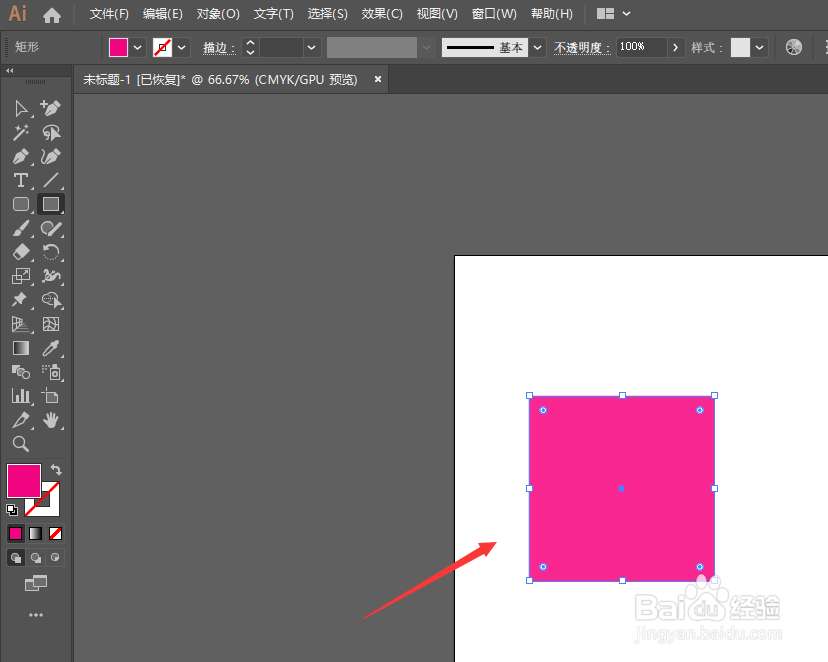This screenshot has height=662, width=828.
Task: Click the 不透明度 opacity panel link
Action: pos(582,48)
